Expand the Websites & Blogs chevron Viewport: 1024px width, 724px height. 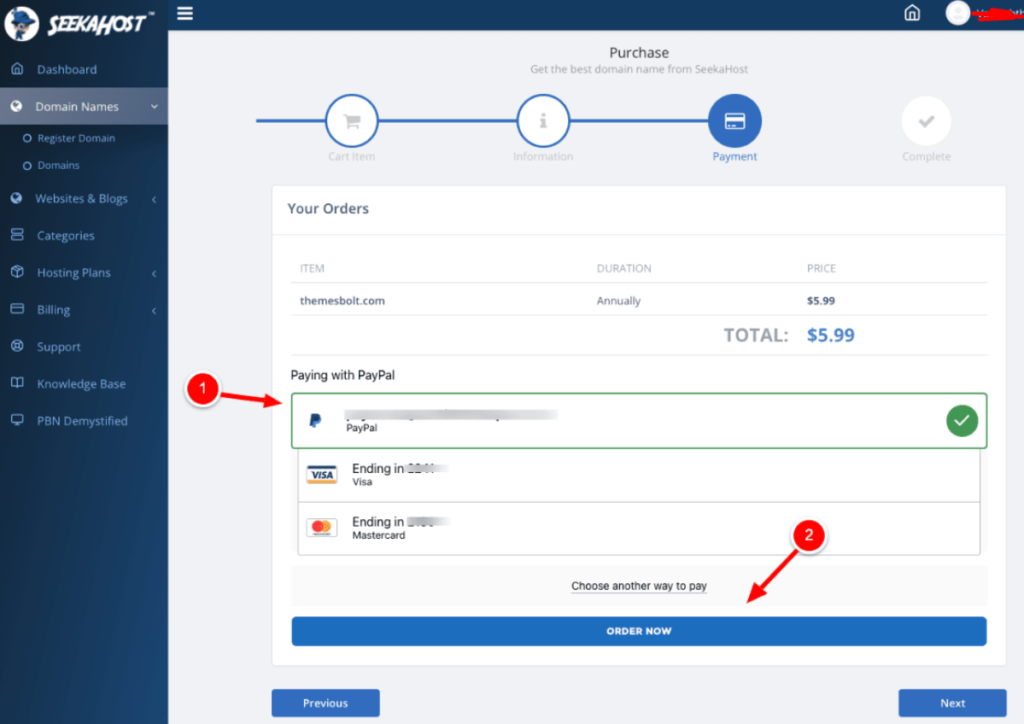[154, 199]
